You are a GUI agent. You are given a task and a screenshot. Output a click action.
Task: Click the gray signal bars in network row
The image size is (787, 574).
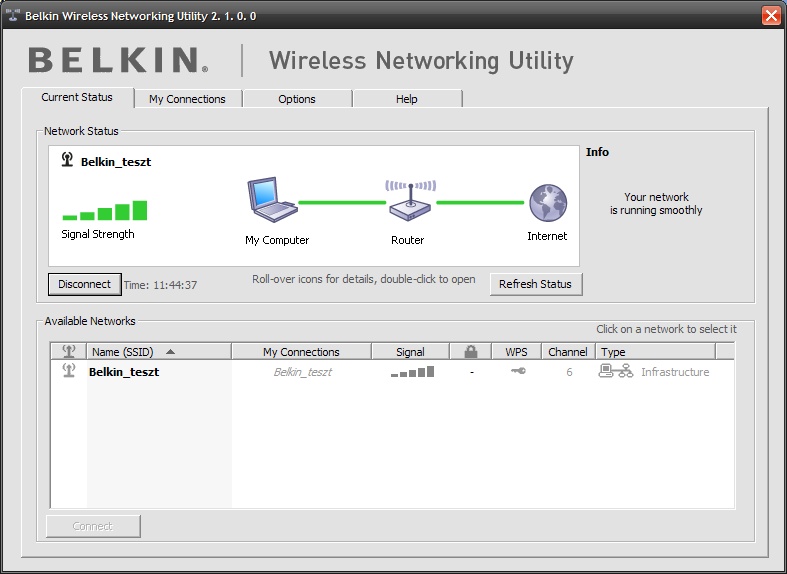(412, 372)
